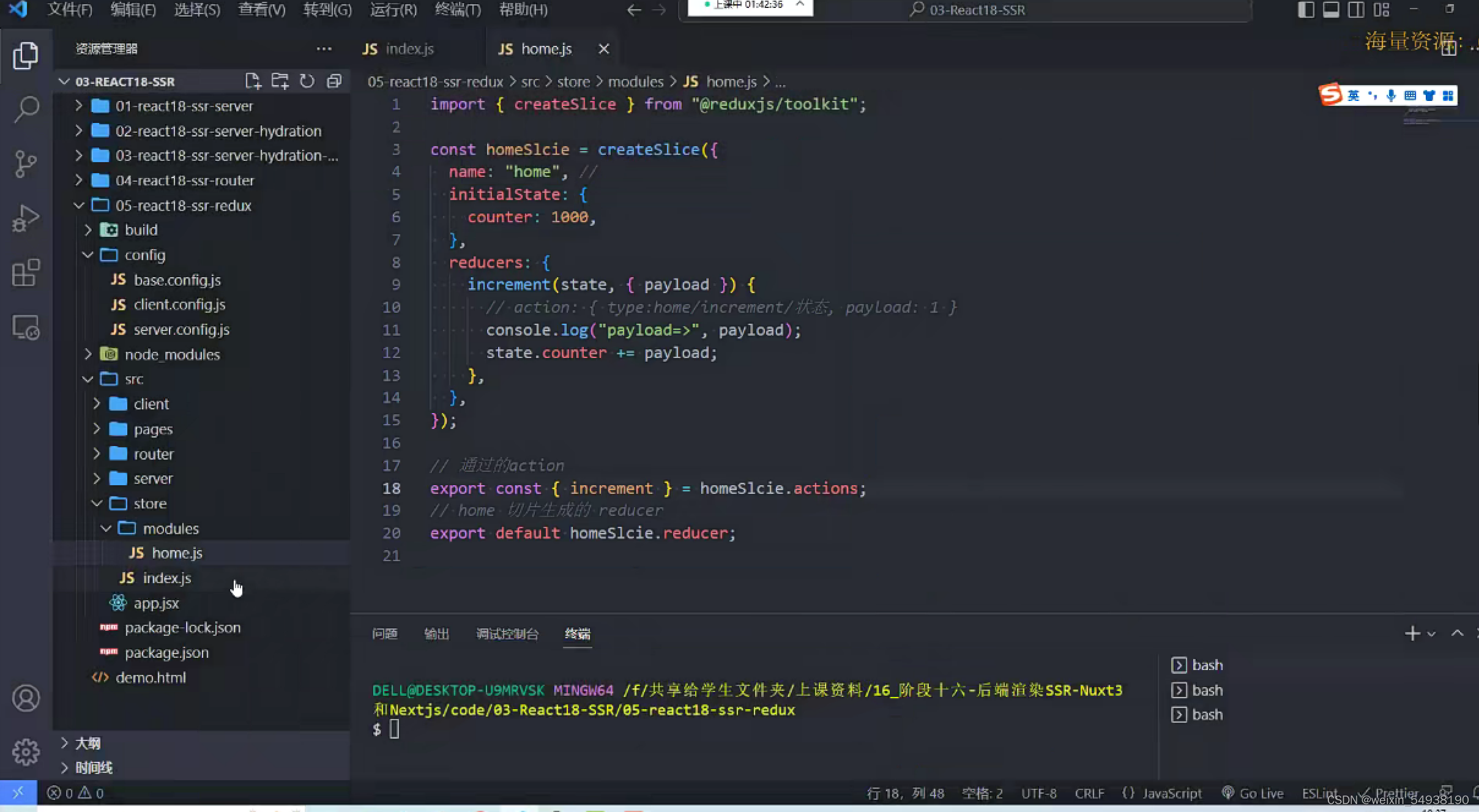Open the 查看(V) menu
Image resolution: width=1479 pixels, height=812 pixels.
(261, 10)
